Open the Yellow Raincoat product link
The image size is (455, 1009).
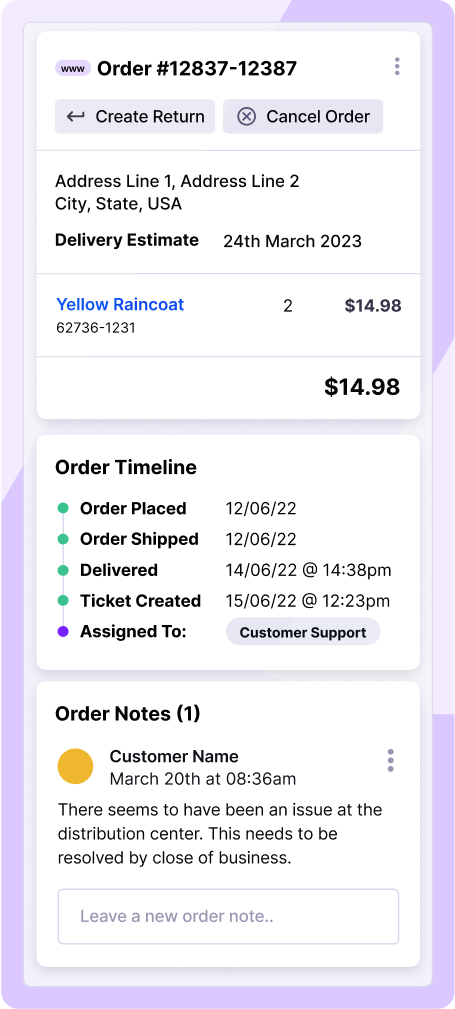(x=120, y=304)
